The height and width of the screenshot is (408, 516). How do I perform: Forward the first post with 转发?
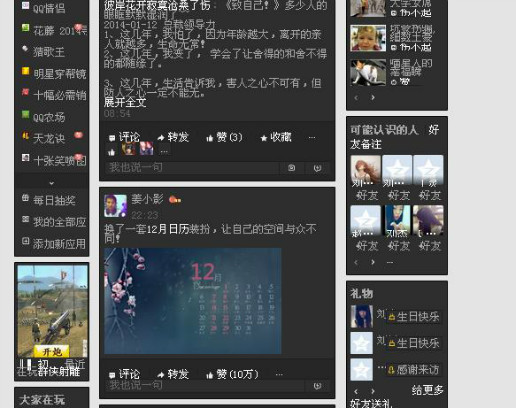173,137
